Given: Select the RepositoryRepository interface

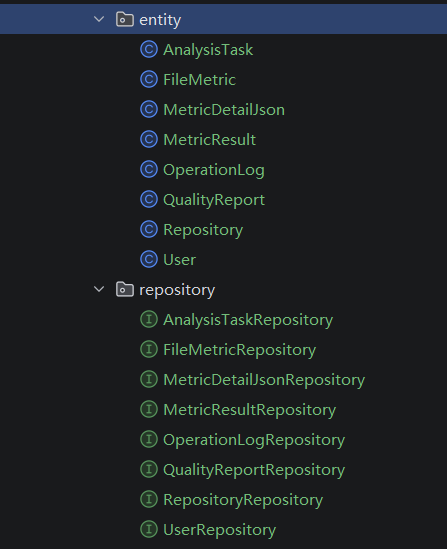Looking at the screenshot, I should click(243, 500).
